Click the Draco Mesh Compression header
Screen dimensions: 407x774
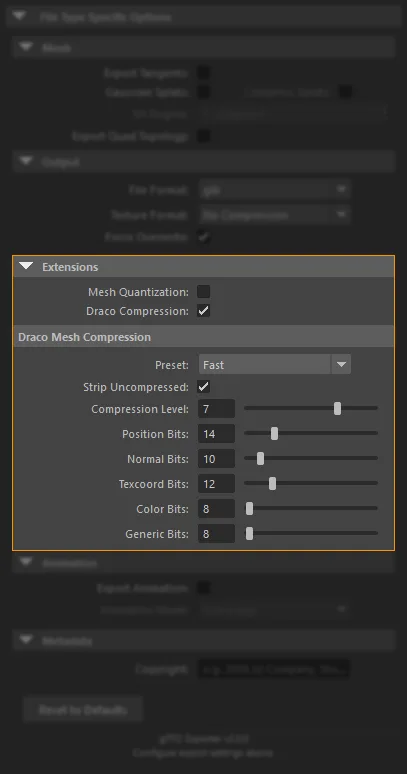(x=203, y=337)
